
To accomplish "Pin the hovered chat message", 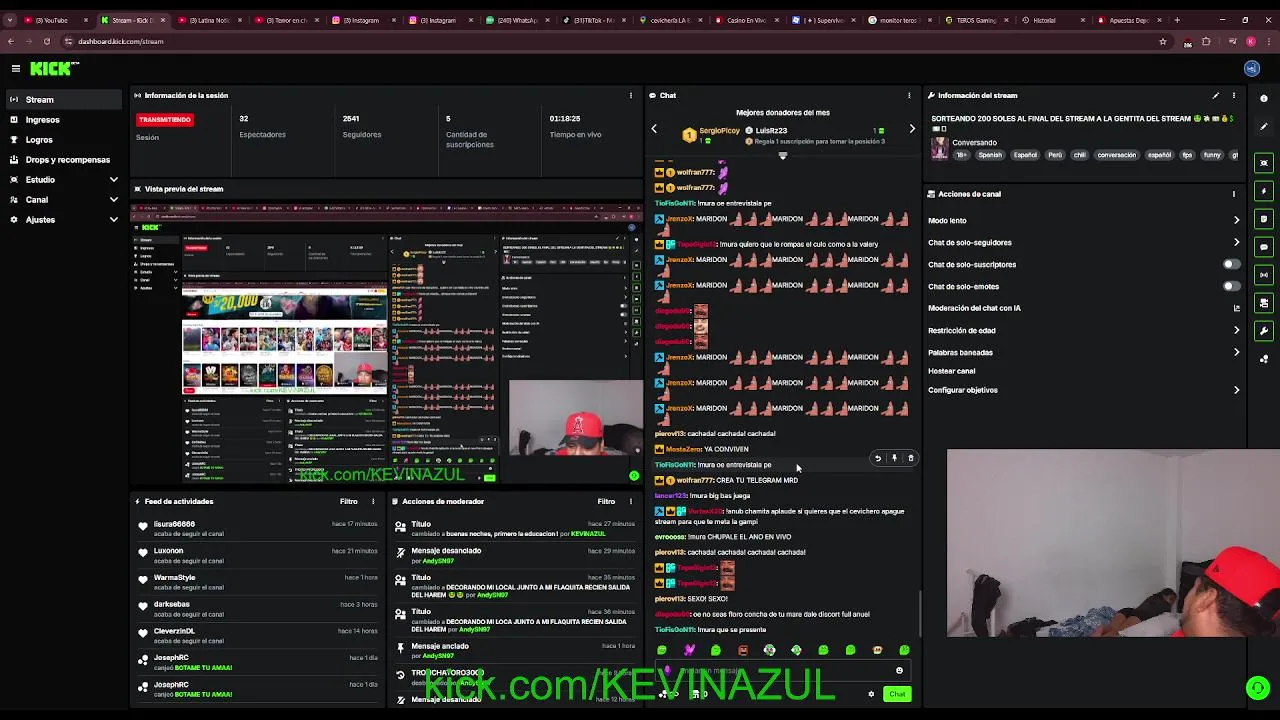I will click(894, 458).
